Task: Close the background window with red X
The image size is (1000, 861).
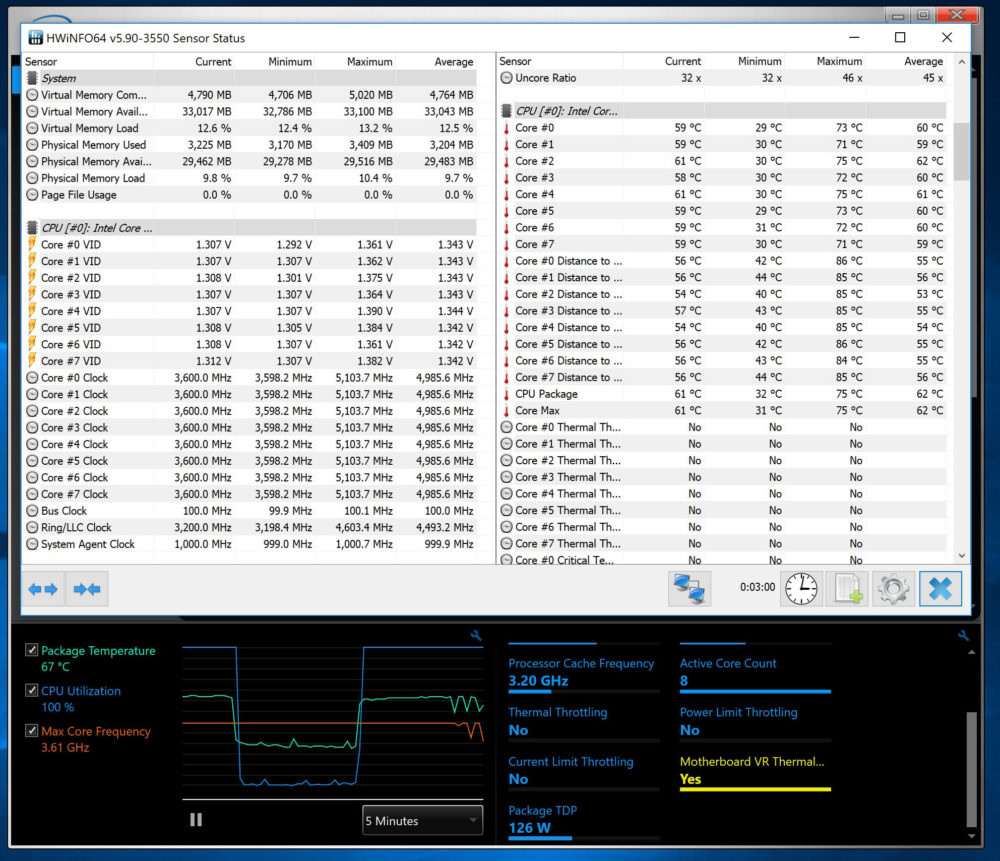Action: 957,14
